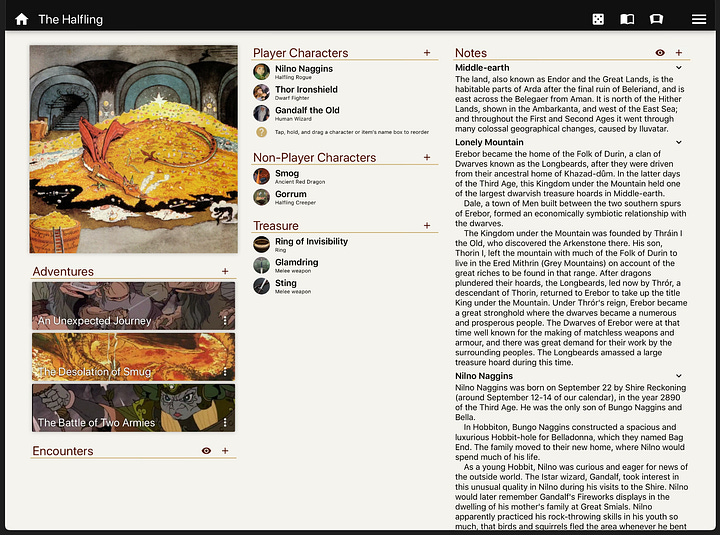720x535 pixels.
Task: Open Smog dragon avatar
Action: coord(261,176)
